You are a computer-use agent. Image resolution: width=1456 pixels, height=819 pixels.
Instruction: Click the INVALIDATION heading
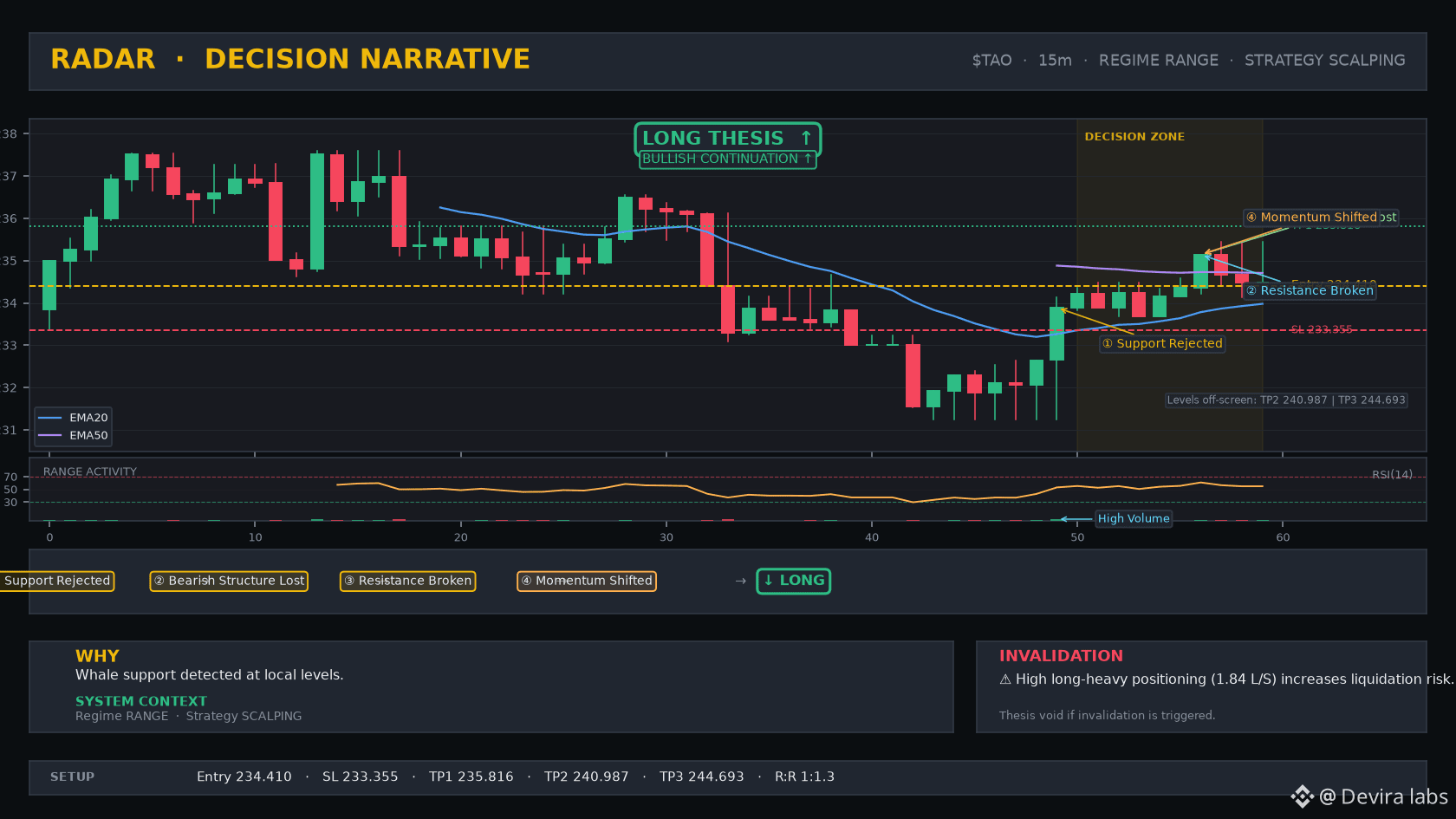point(1061,656)
